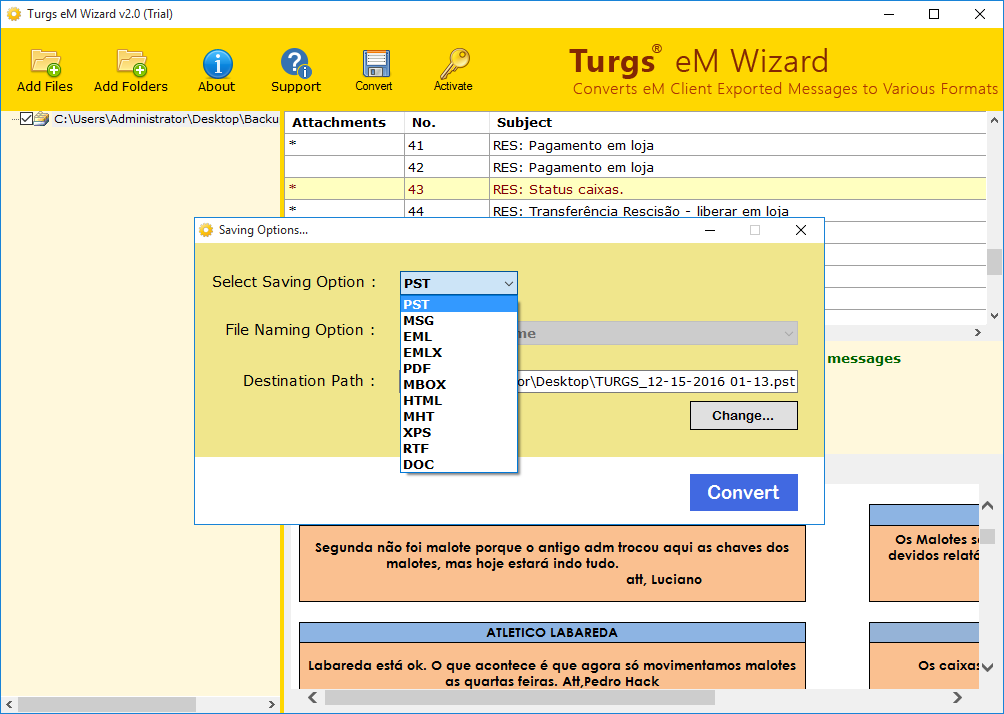Pick MHT from the dropdown list

pyautogui.click(x=458, y=416)
